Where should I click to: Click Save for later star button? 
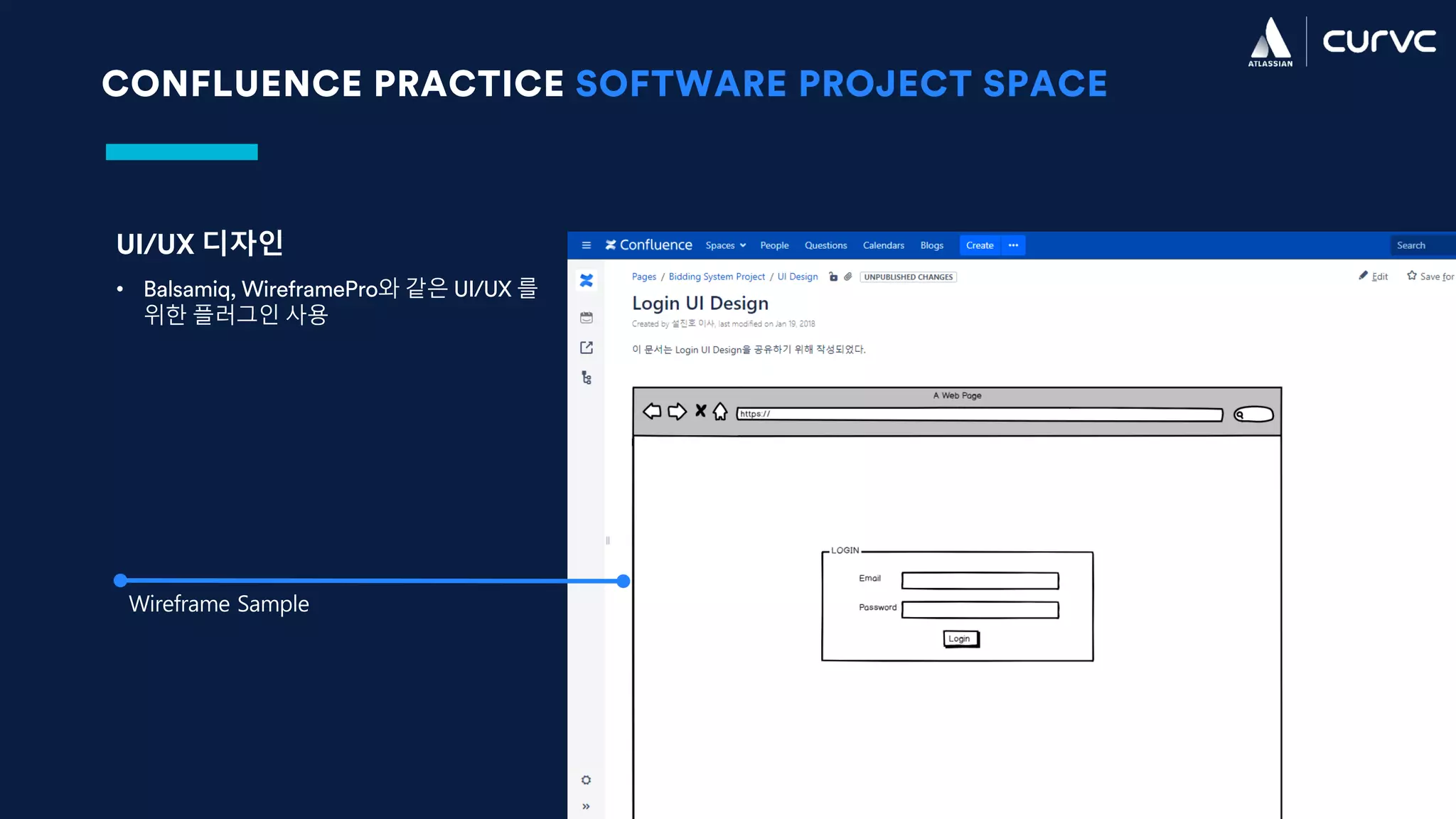pyautogui.click(x=1430, y=276)
